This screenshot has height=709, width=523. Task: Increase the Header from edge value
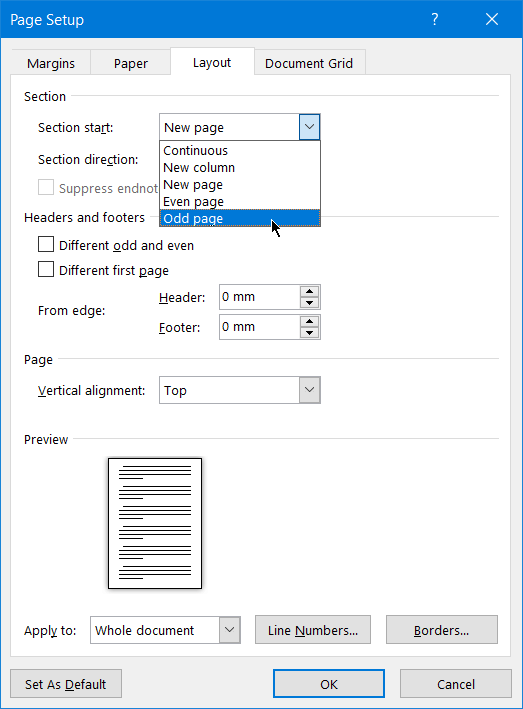[310, 292]
